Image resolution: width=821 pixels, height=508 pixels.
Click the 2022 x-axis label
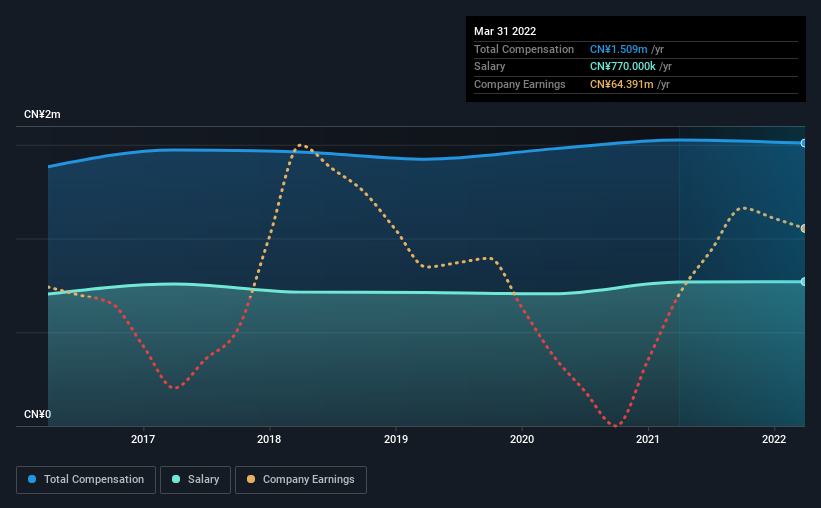774,439
